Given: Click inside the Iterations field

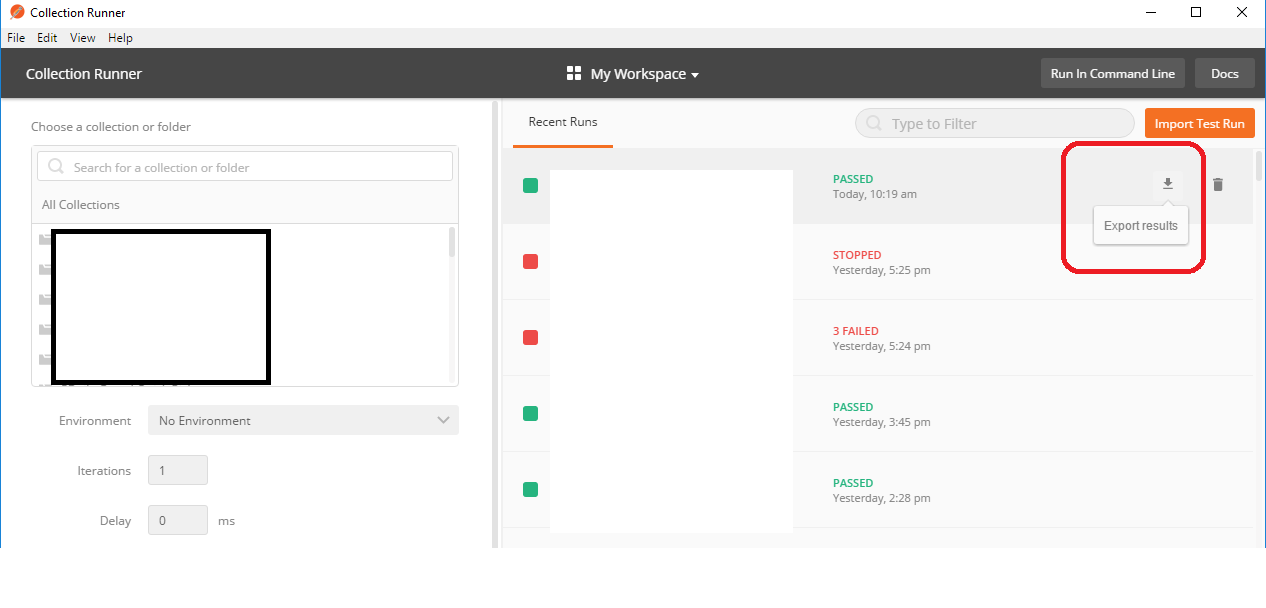Looking at the screenshot, I should coord(177,470).
